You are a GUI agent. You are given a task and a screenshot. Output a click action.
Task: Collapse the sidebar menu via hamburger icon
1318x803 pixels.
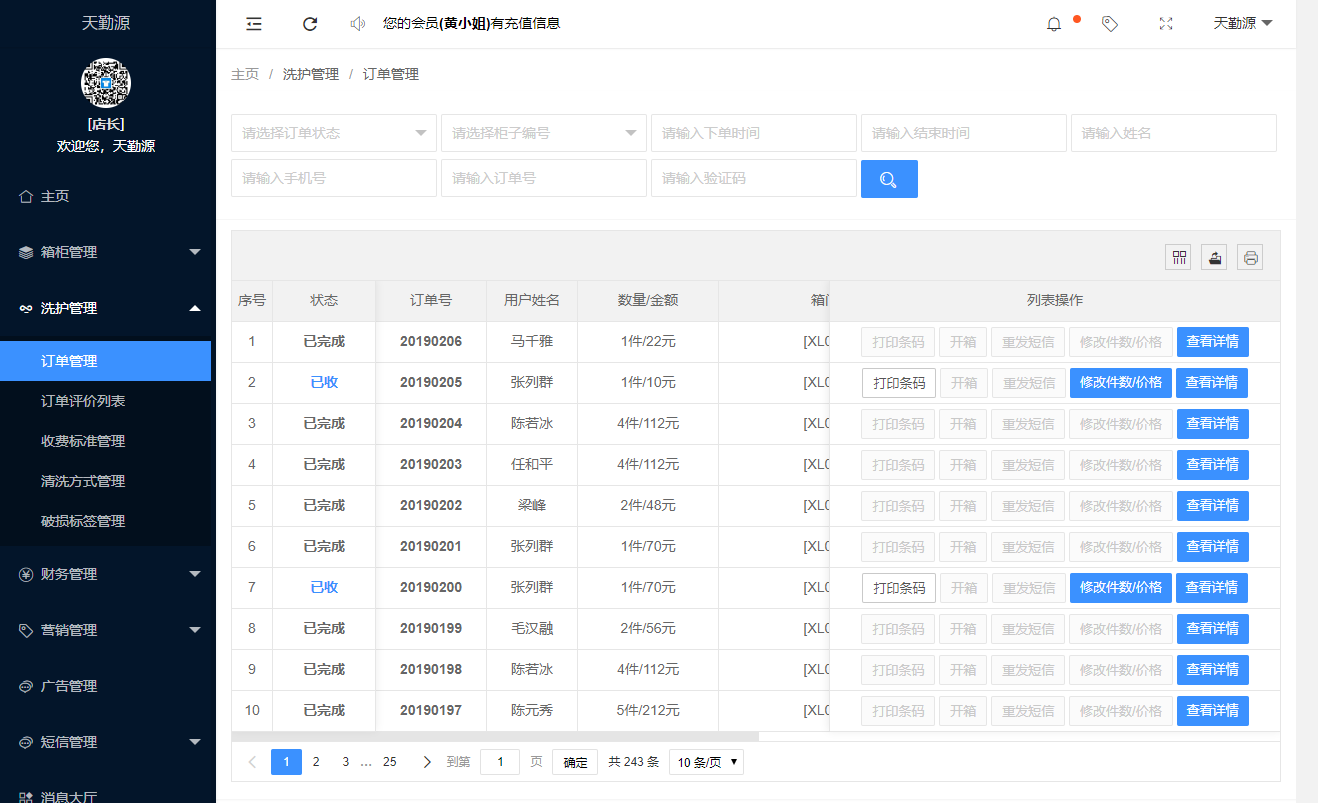[x=253, y=23]
